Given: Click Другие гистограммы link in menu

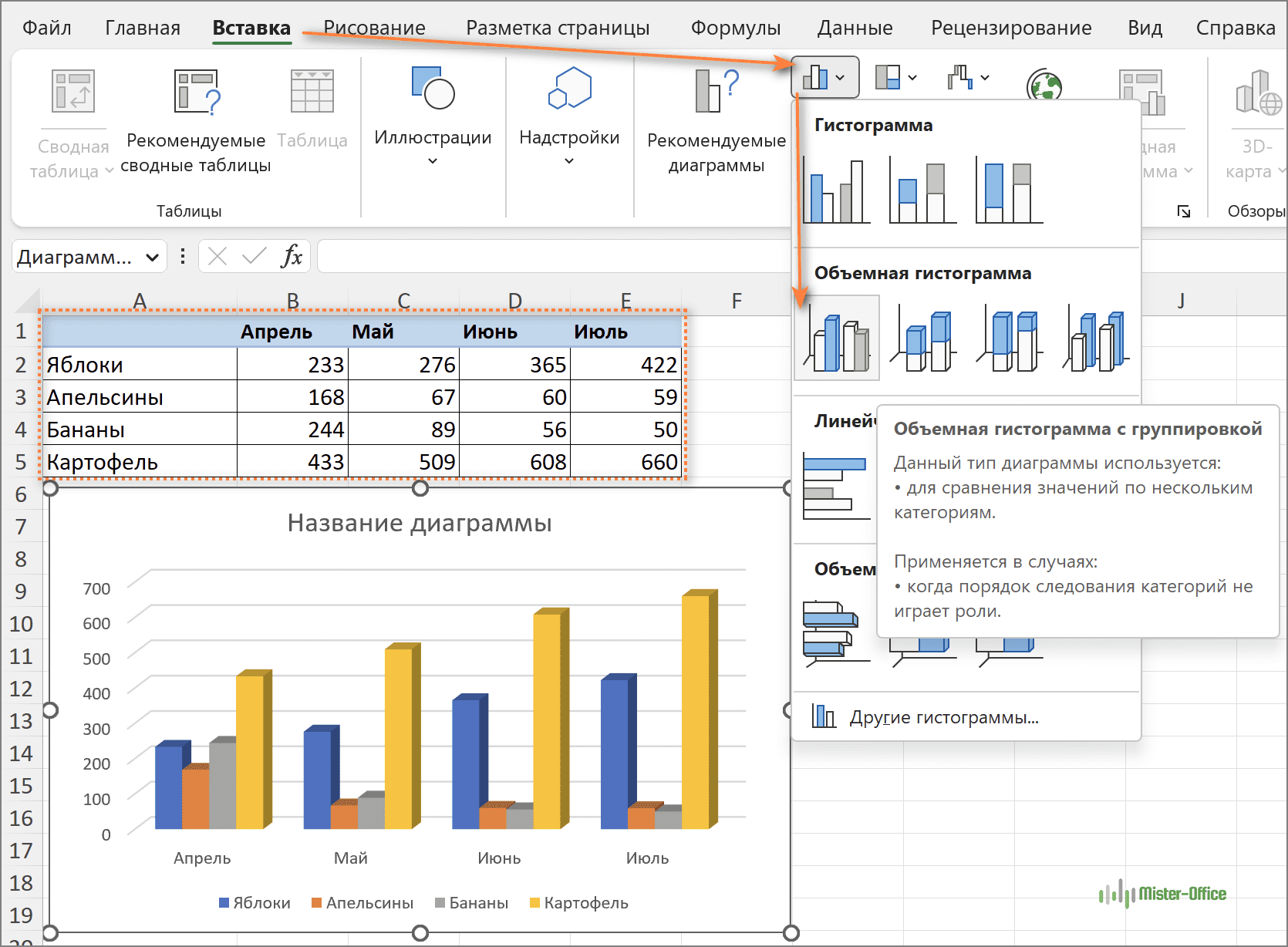Looking at the screenshot, I should tap(943, 717).
